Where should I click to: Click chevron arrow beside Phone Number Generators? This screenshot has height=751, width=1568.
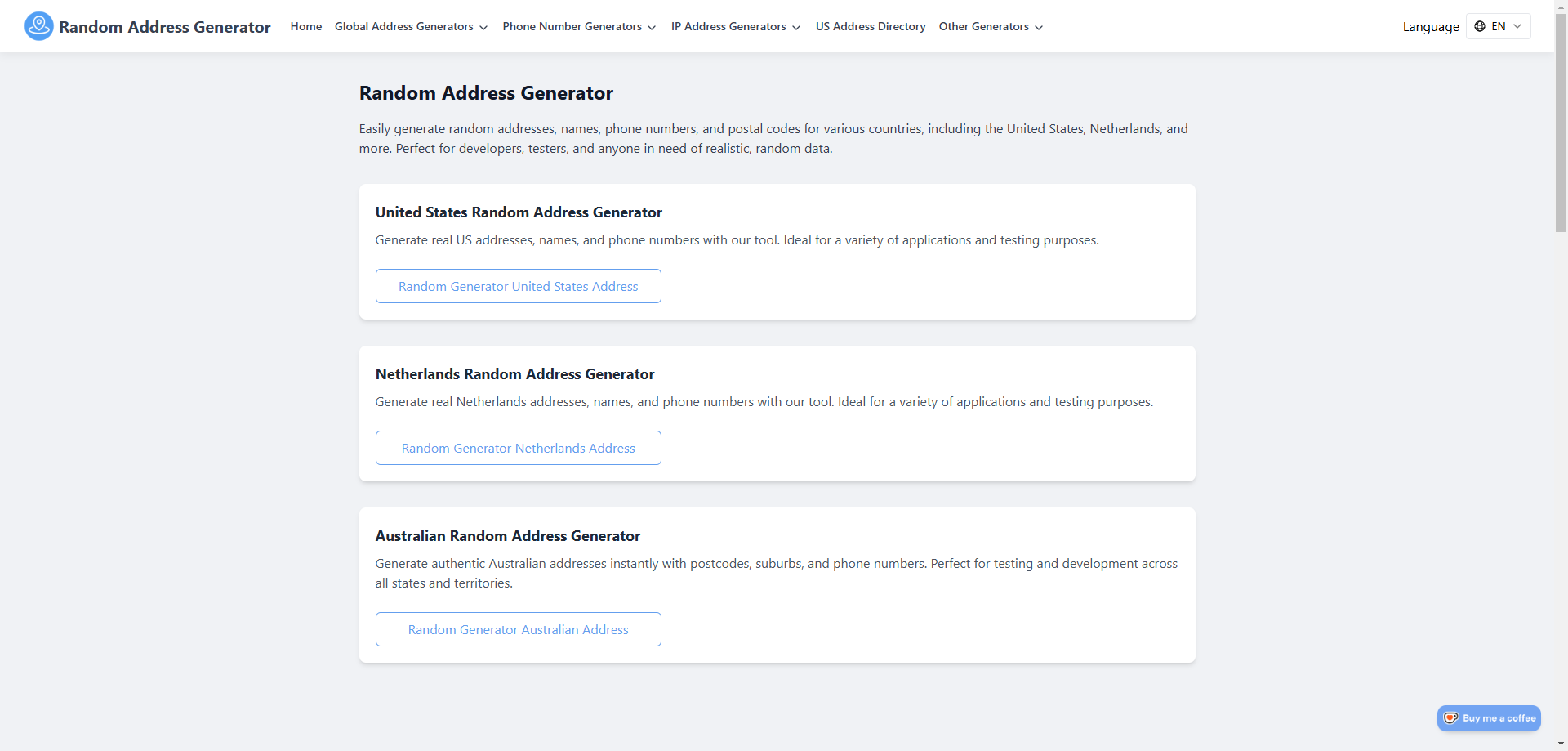(x=652, y=27)
